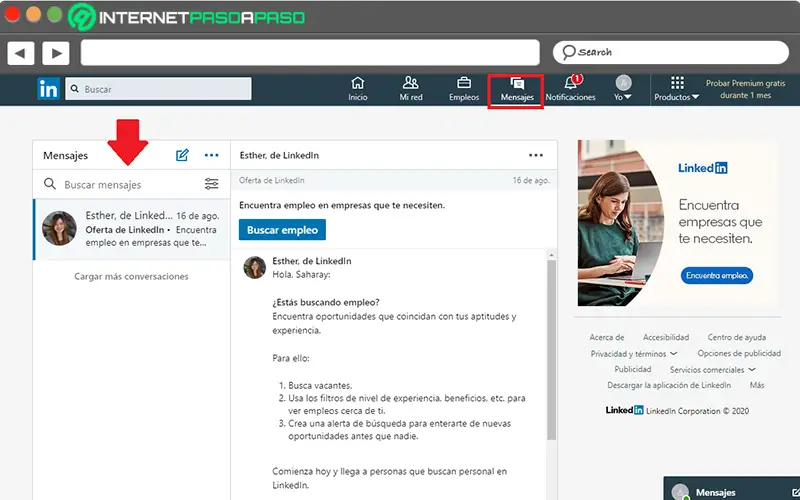Open message filter sliders icon
The height and width of the screenshot is (500, 800).
click(x=211, y=184)
